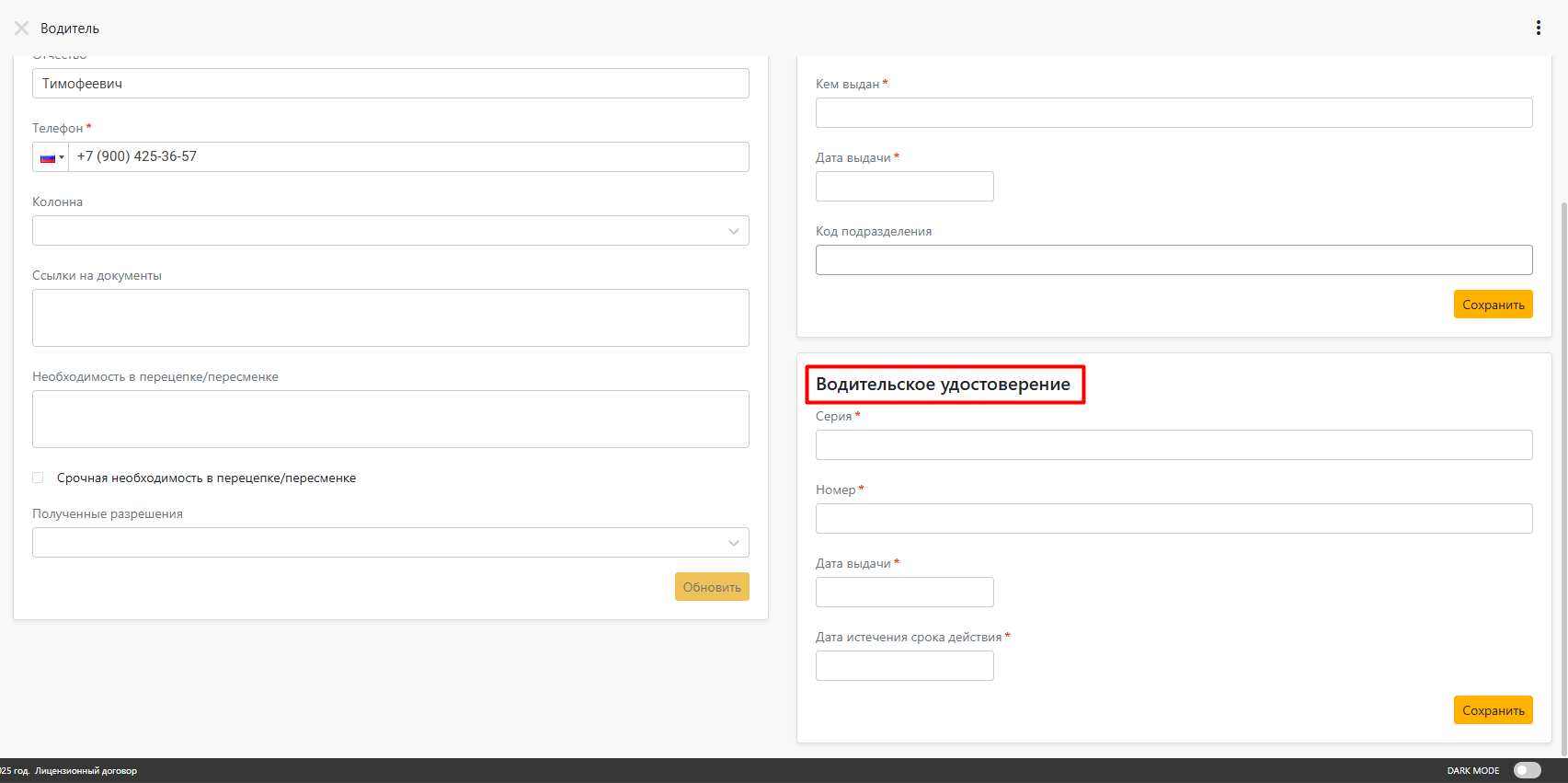Image resolution: width=1568 pixels, height=783 pixels.
Task: Click the driver's license Номер field
Action: [1173, 519]
